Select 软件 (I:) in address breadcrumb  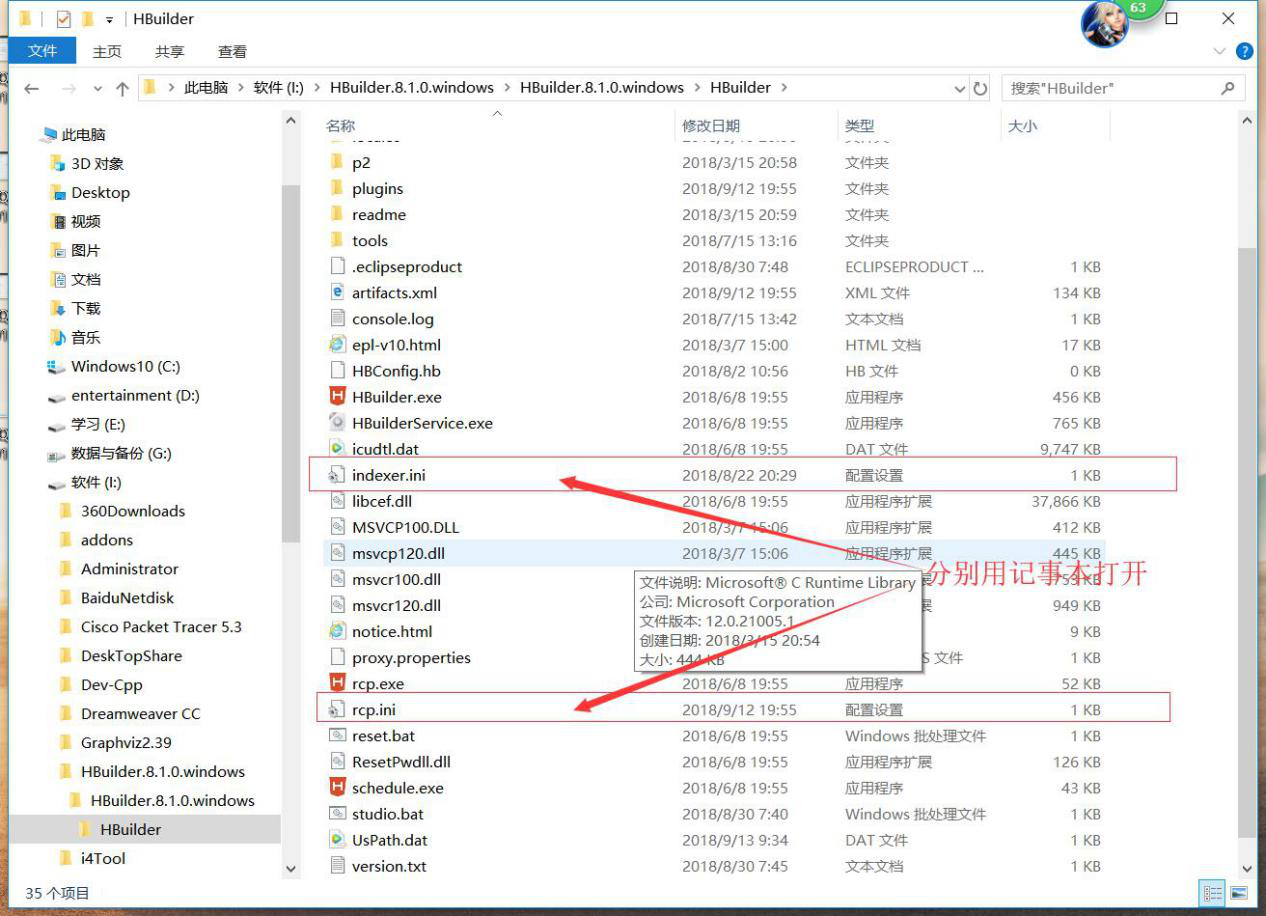pos(279,88)
